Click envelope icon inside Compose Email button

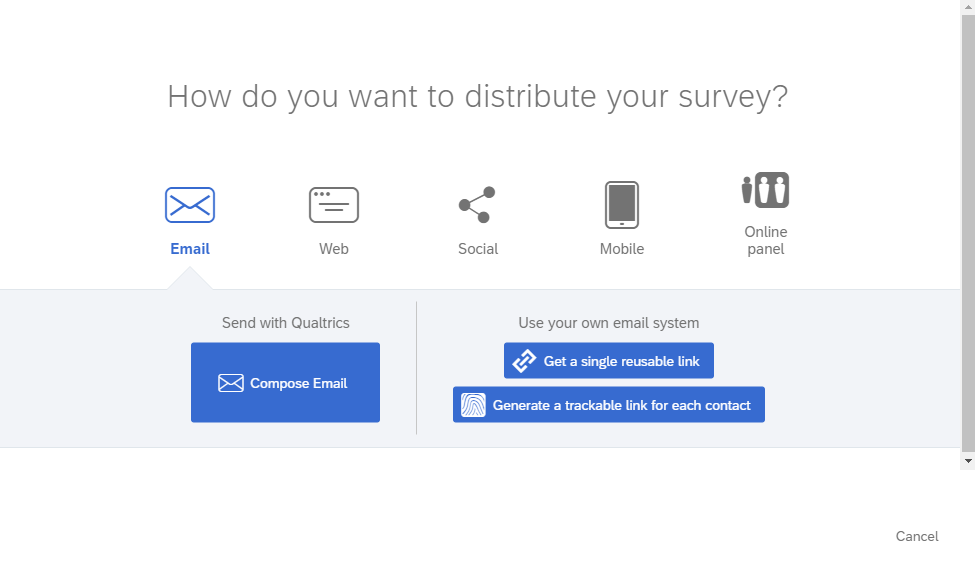click(x=231, y=383)
